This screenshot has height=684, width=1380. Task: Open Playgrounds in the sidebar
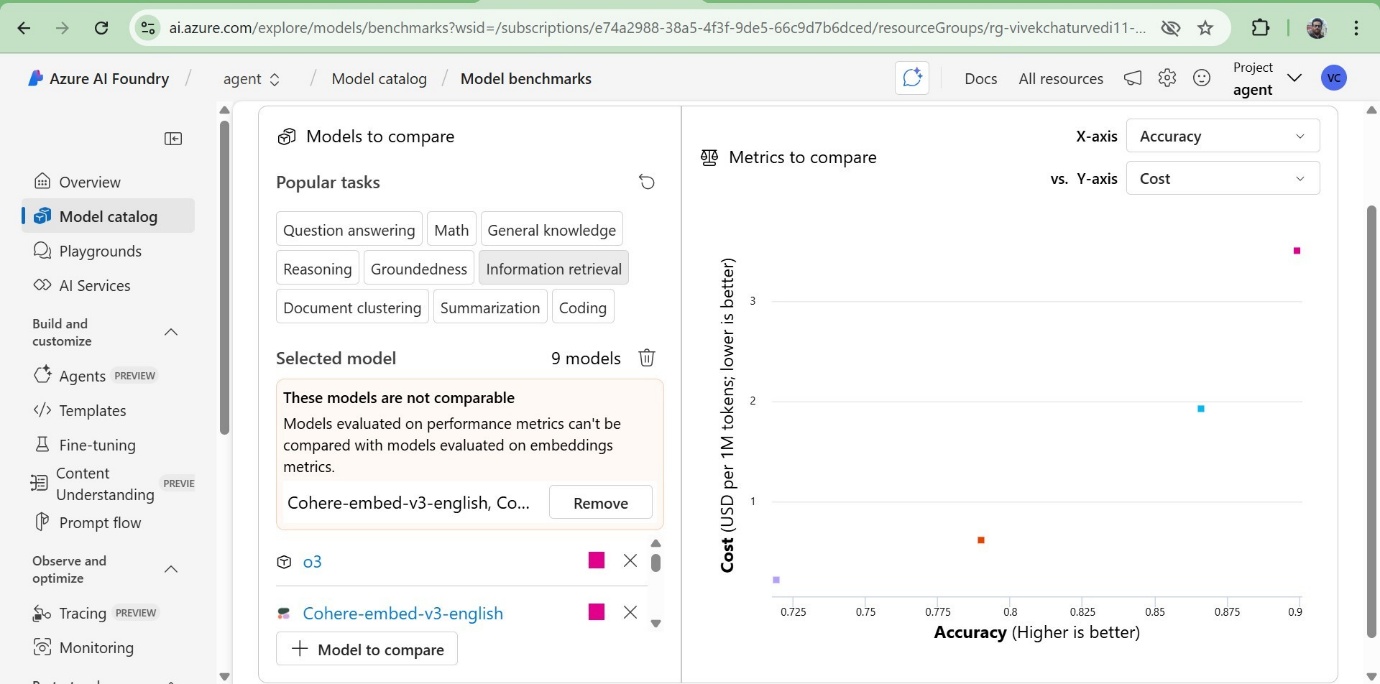108,251
